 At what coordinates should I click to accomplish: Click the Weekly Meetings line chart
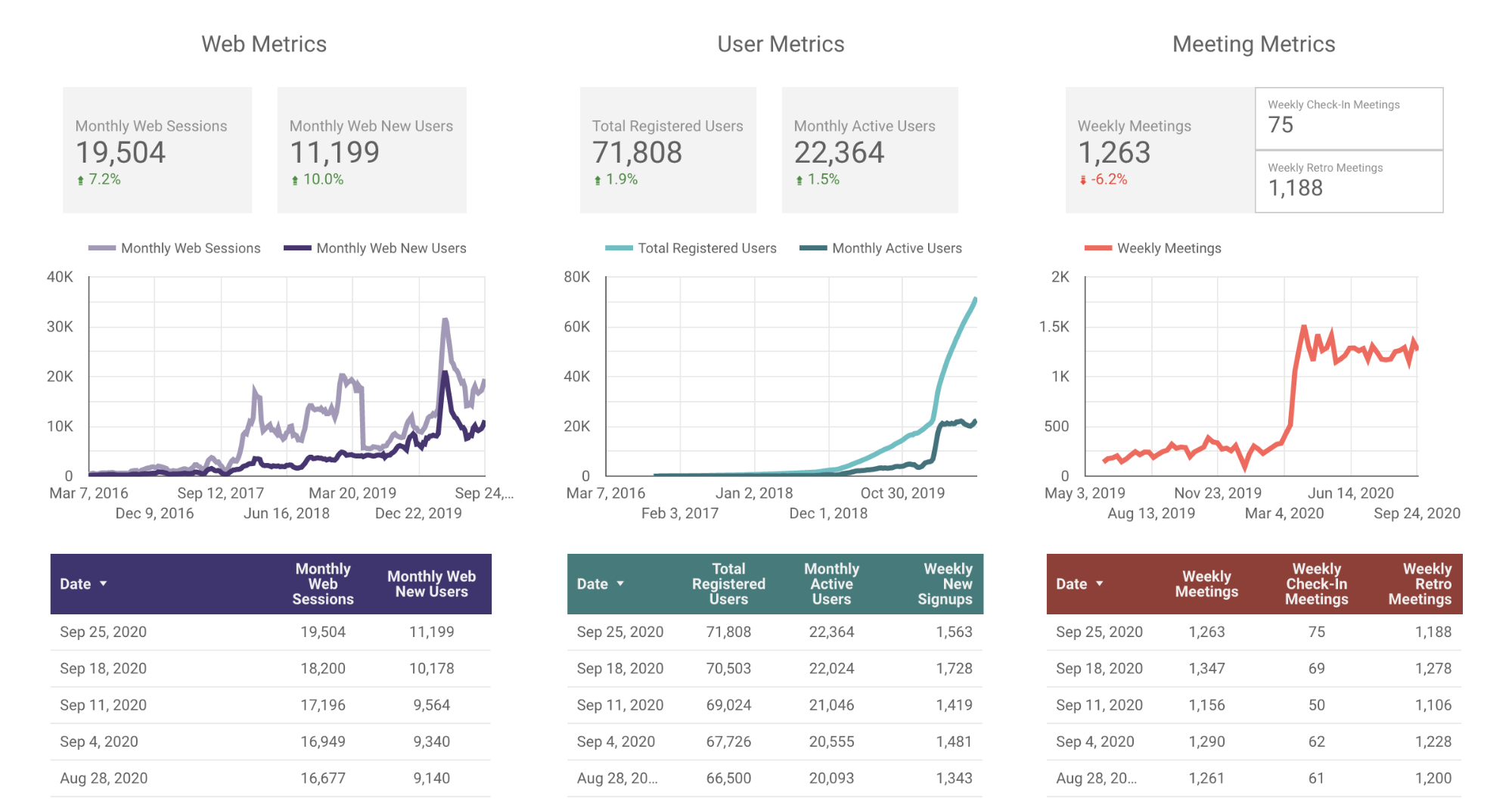tap(1251, 376)
